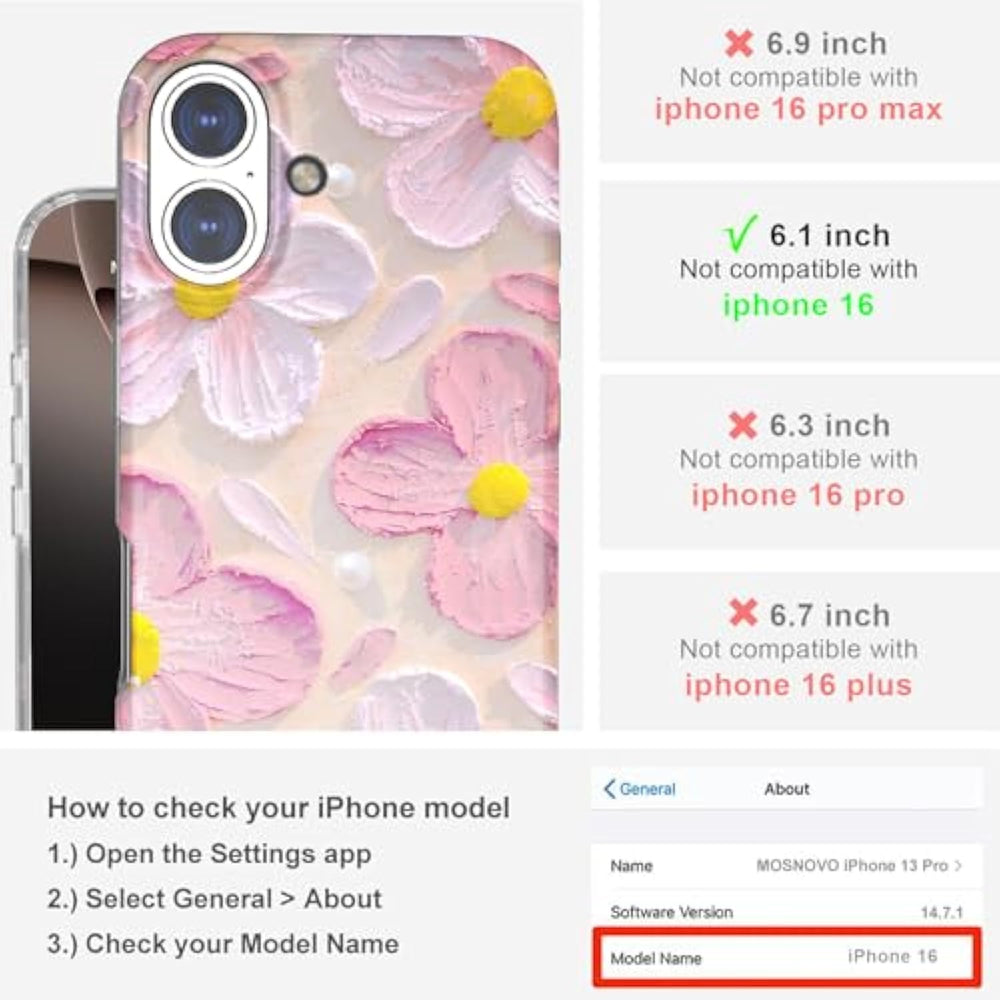The width and height of the screenshot is (1000, 1000).
Task: Click the red X beside 6.9 inch
Action: click(739, 43)
